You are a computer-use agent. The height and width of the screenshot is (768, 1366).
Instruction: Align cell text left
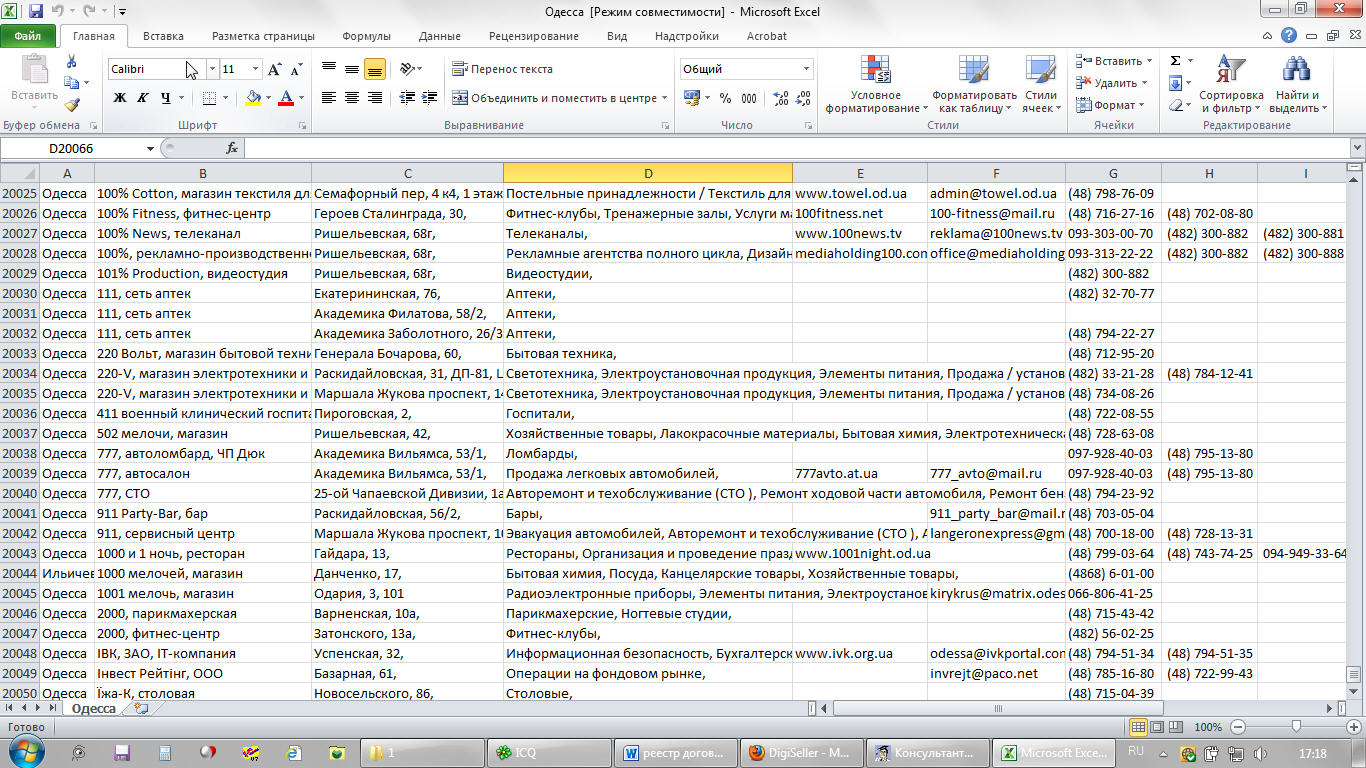click(x=329, y=98)
